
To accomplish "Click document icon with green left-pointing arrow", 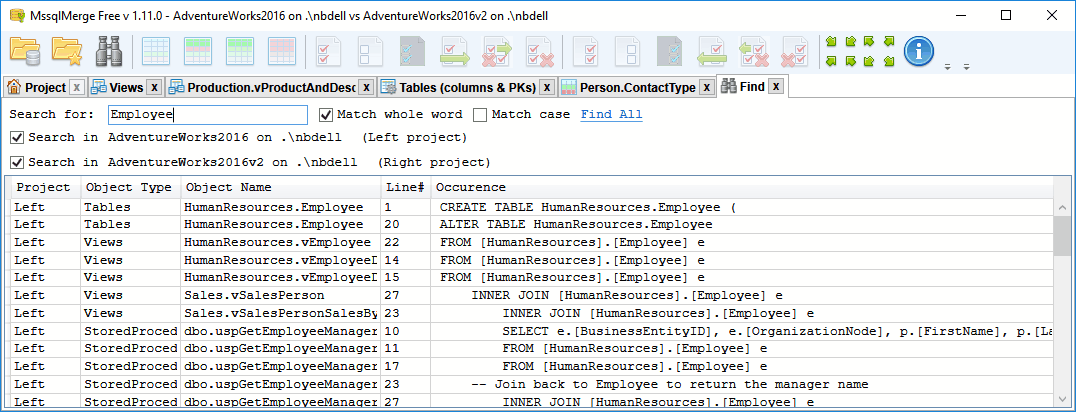I will [712, 52].
